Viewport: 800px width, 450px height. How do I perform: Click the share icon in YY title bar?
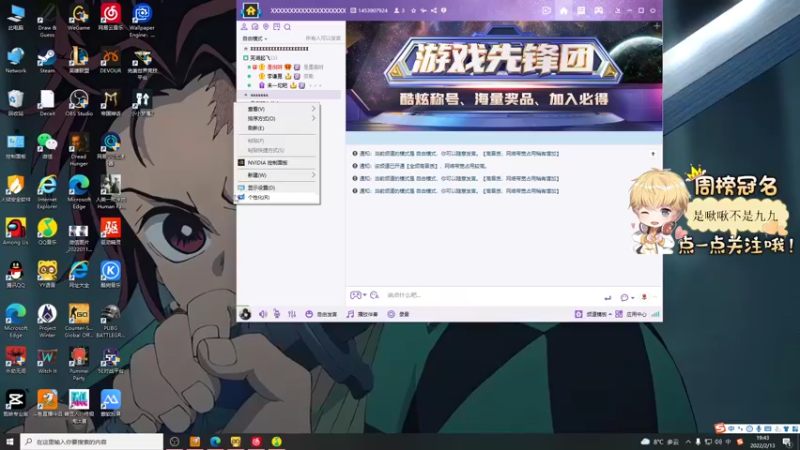pyautogui.click(x=434, y=10)
